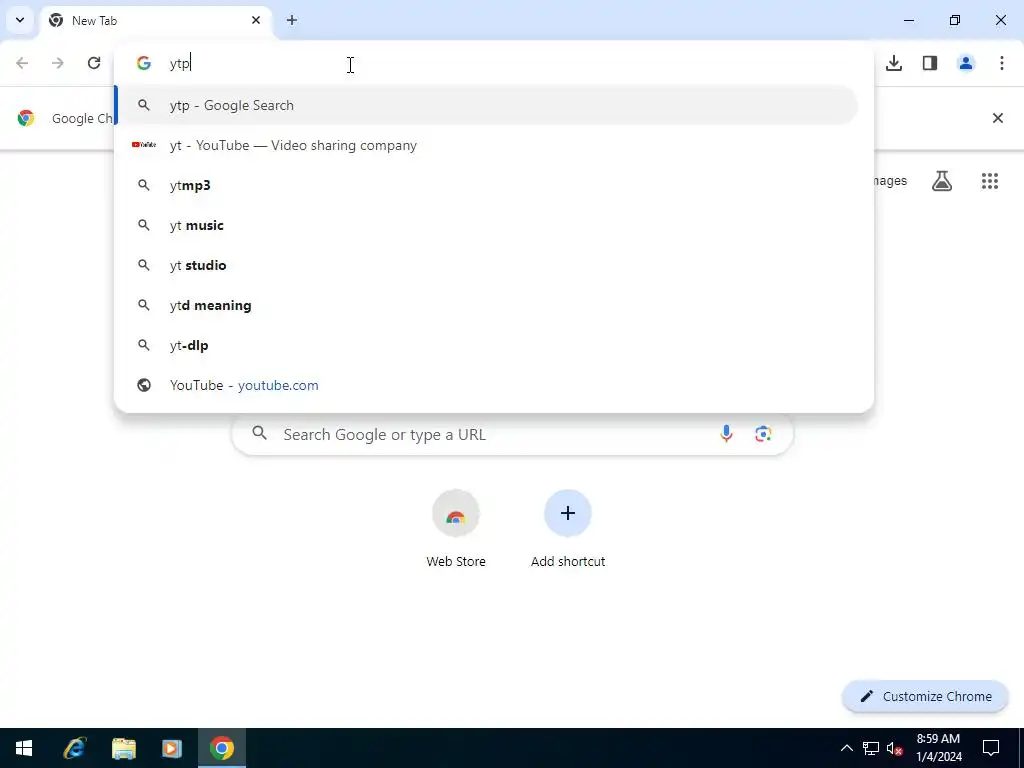Open the Google apps grid
This screenshot has height=768, width=1024.
point(990,181)
